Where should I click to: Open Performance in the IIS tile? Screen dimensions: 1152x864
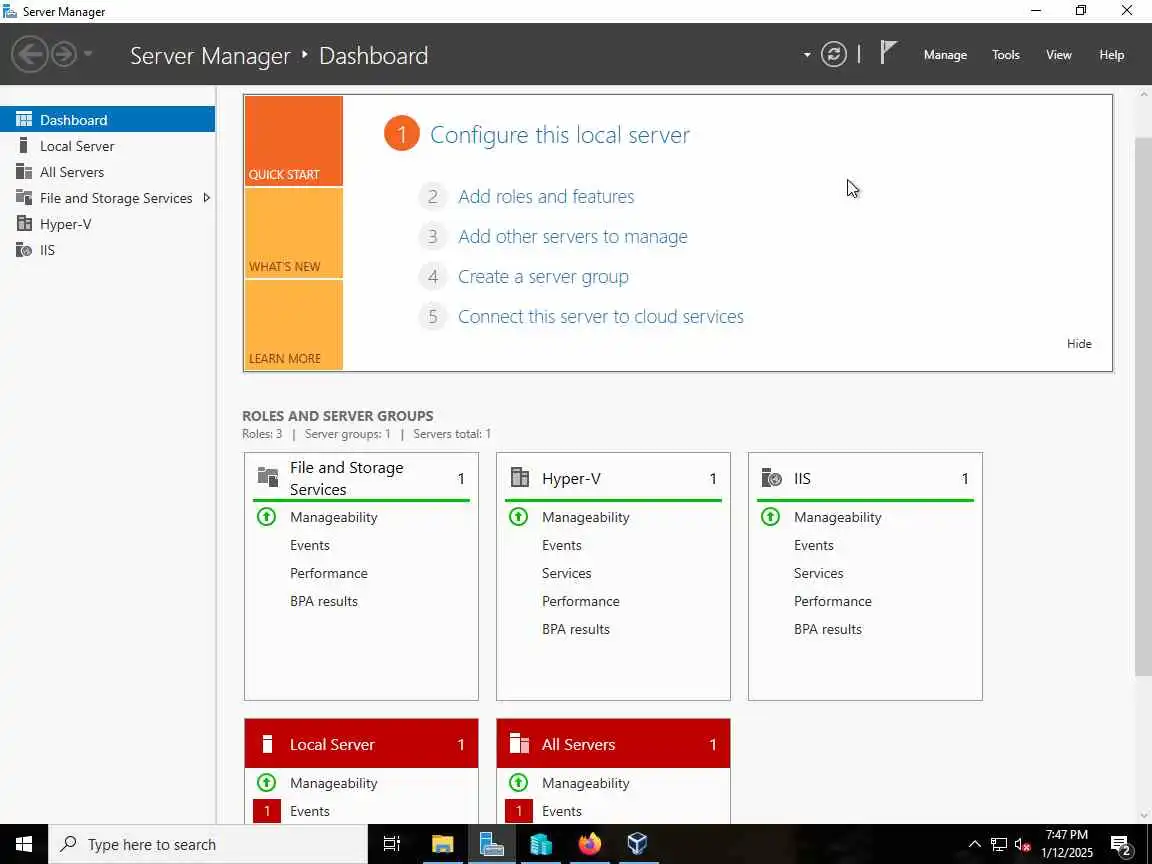point(832,601)
